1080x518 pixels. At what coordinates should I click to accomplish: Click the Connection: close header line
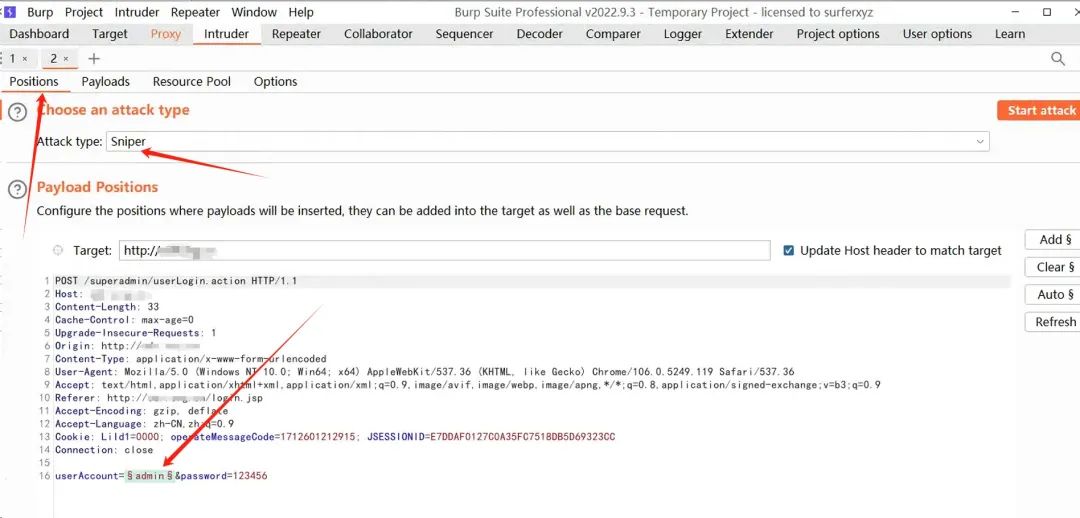(104, 451)
